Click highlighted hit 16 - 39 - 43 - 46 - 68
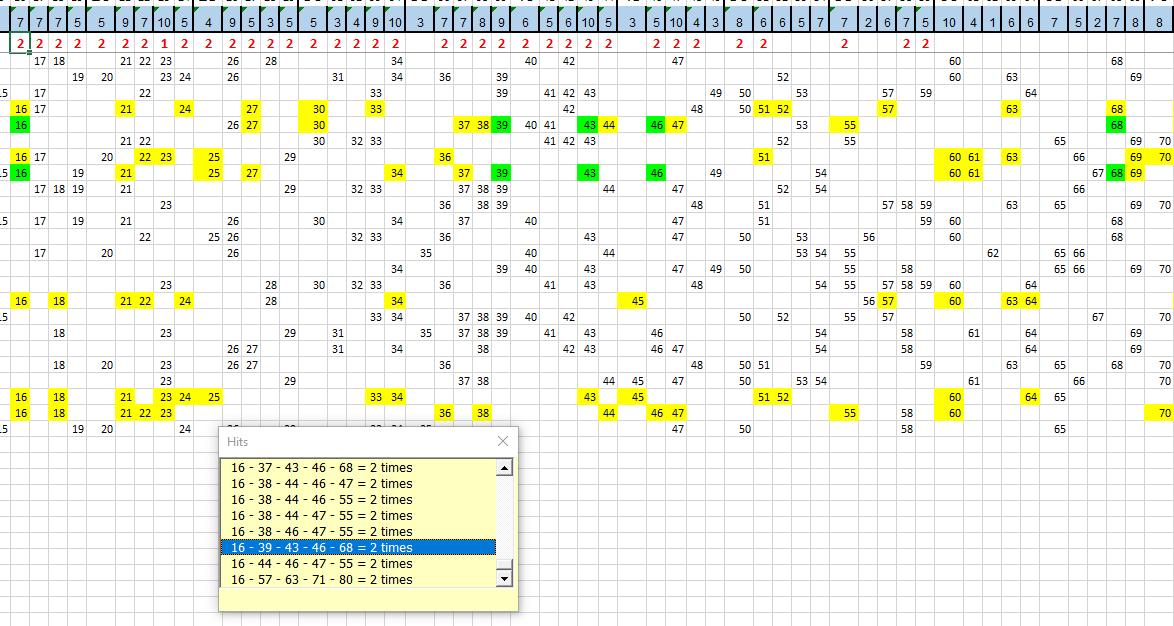The image size is (1174, 626). pyautogui.click(x=321, y=547)
